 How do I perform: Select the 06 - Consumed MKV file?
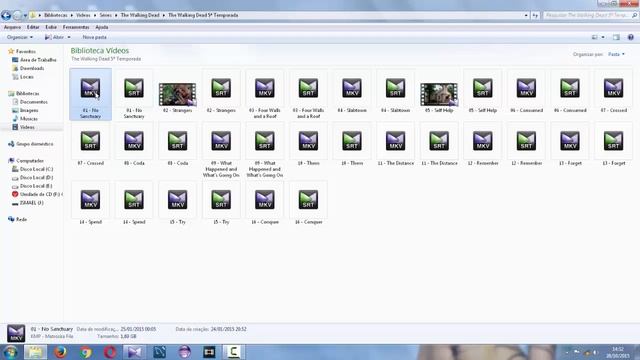[x=526, y=92]
